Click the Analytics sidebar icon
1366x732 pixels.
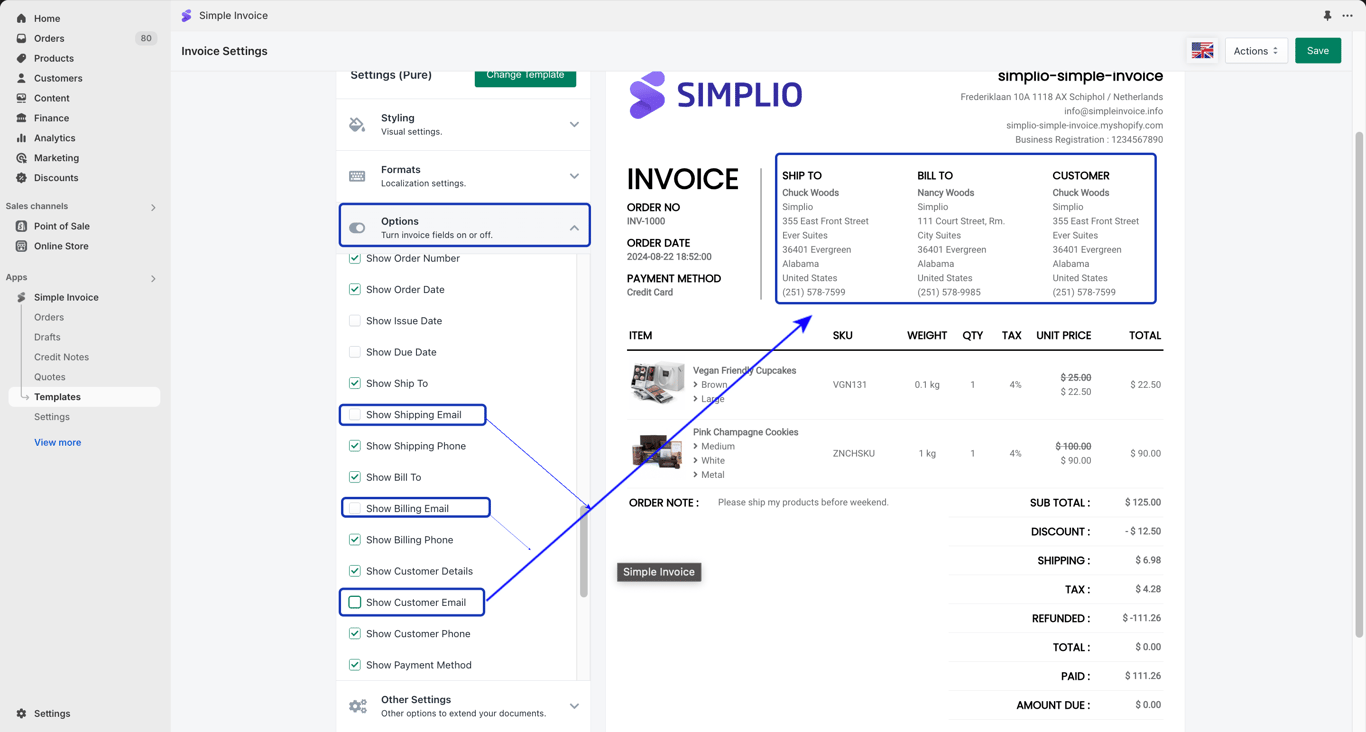[x=21, y=138]
